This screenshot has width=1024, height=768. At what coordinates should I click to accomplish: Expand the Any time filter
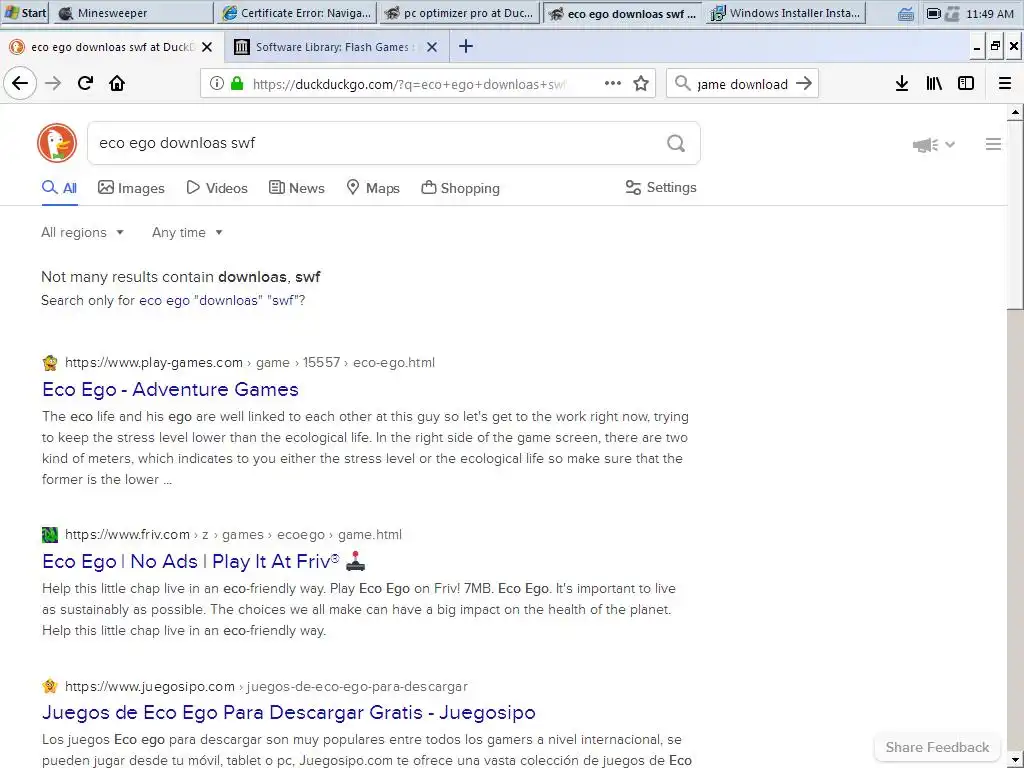point(187,232)
